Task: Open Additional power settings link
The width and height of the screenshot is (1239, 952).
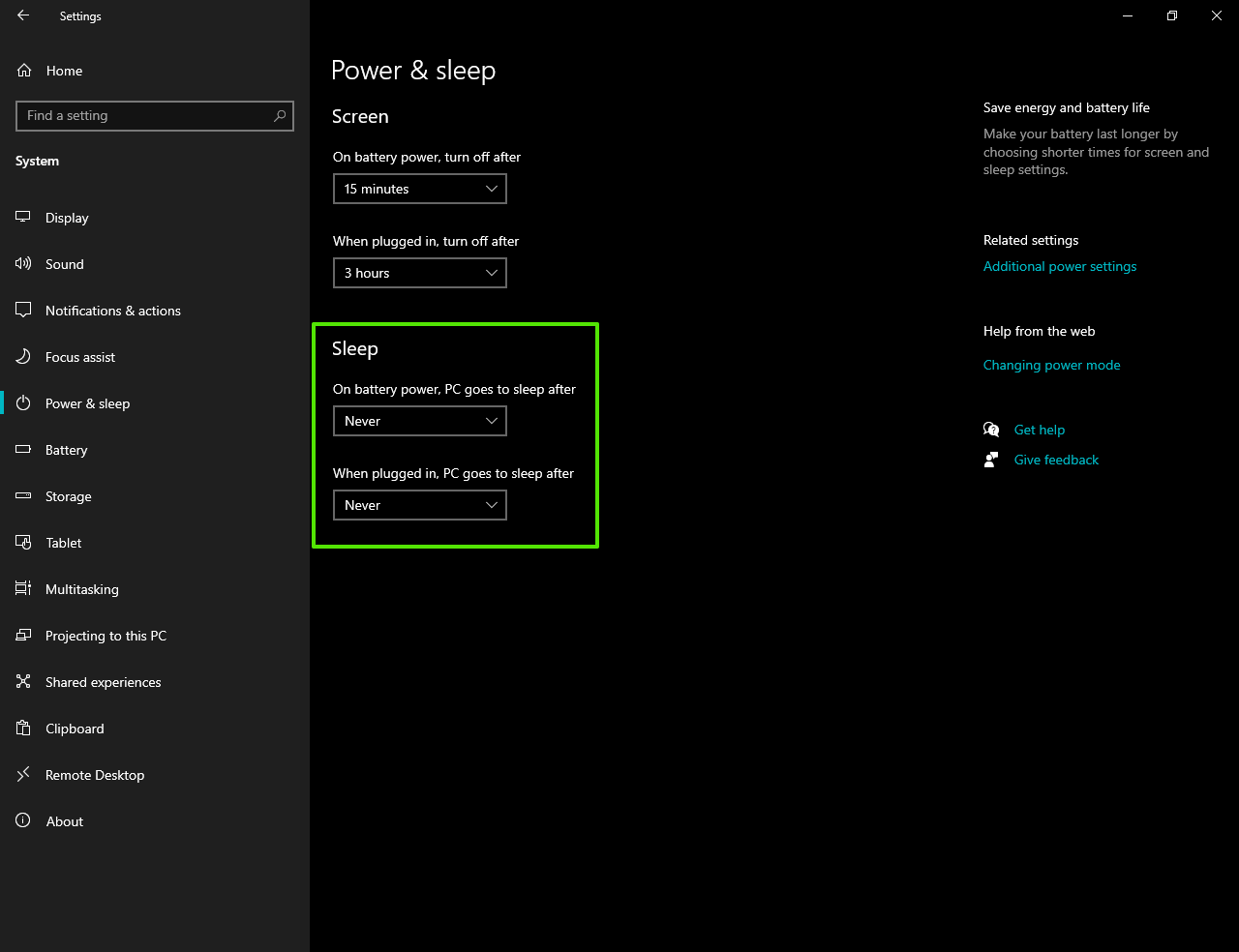Action: [1060, 266]
